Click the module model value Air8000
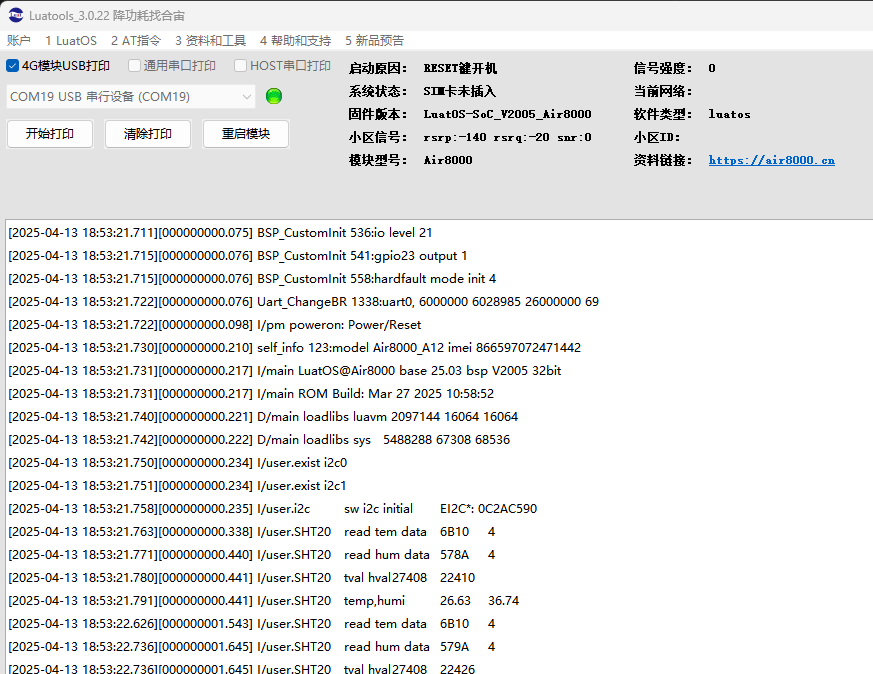Viewport: 873px width, 674px height. coord(448,160)
